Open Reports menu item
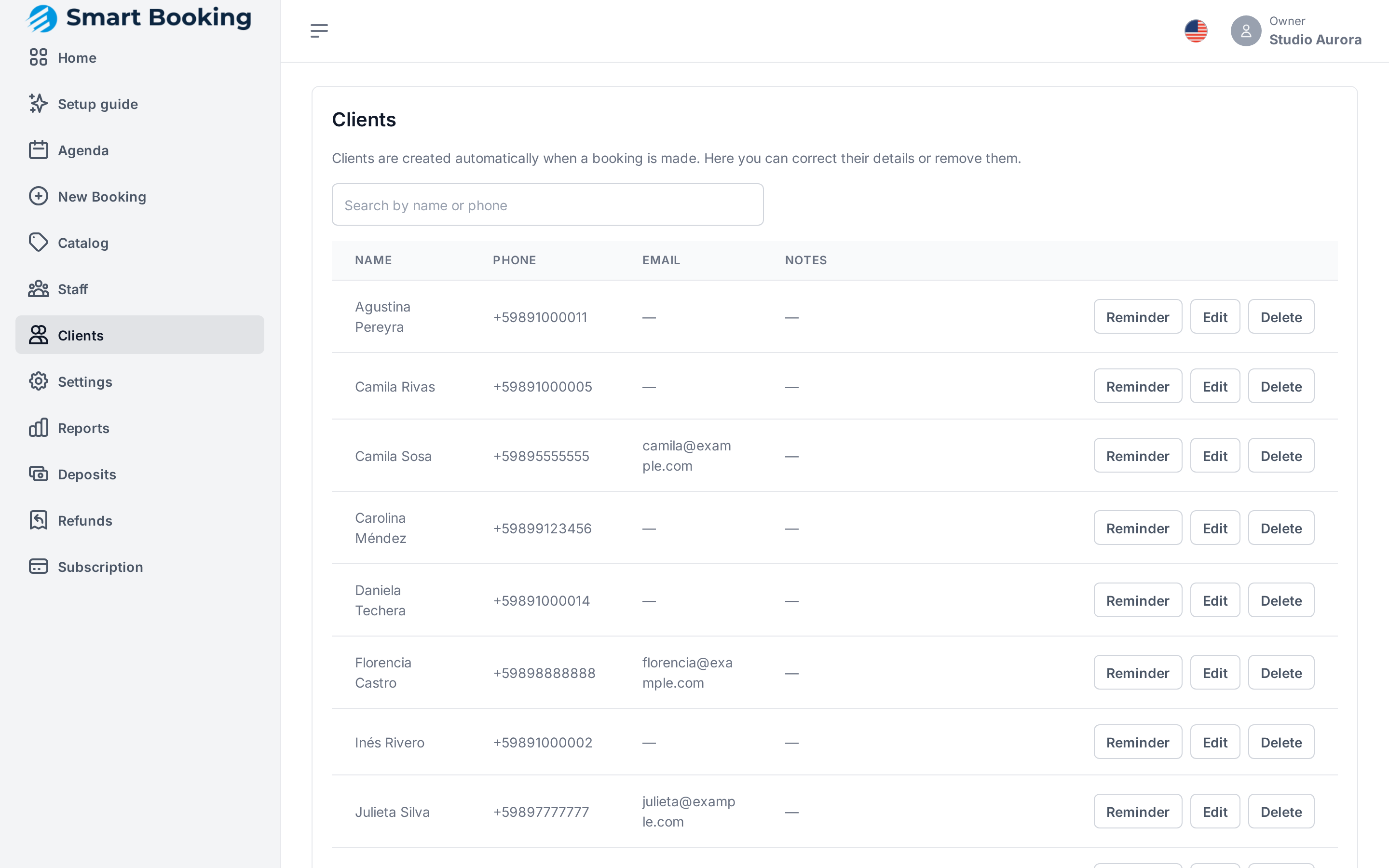The image size is (1389, 868). tap(139, 428)
